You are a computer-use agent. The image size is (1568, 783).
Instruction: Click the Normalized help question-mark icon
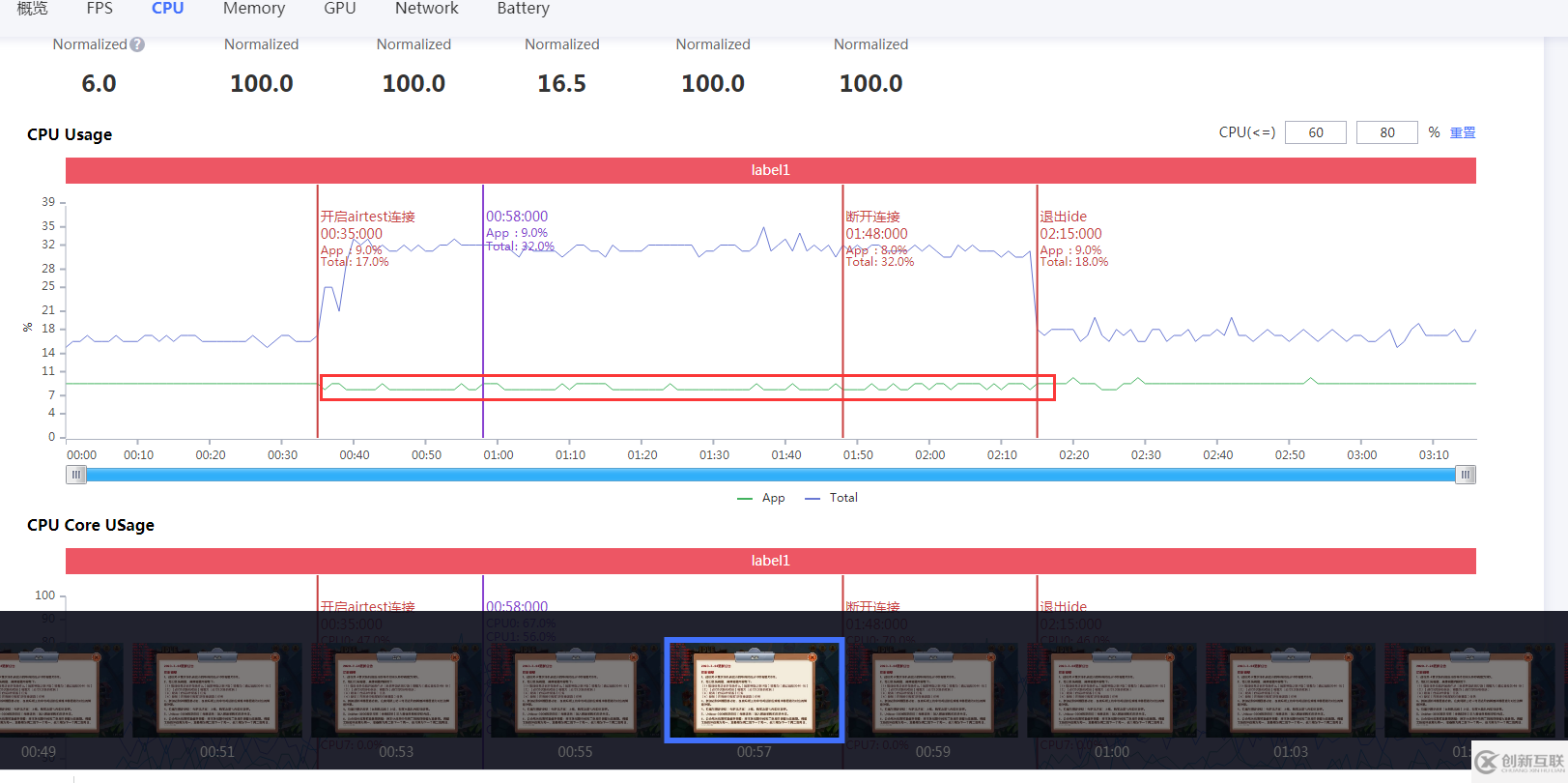tap(137, 44)
